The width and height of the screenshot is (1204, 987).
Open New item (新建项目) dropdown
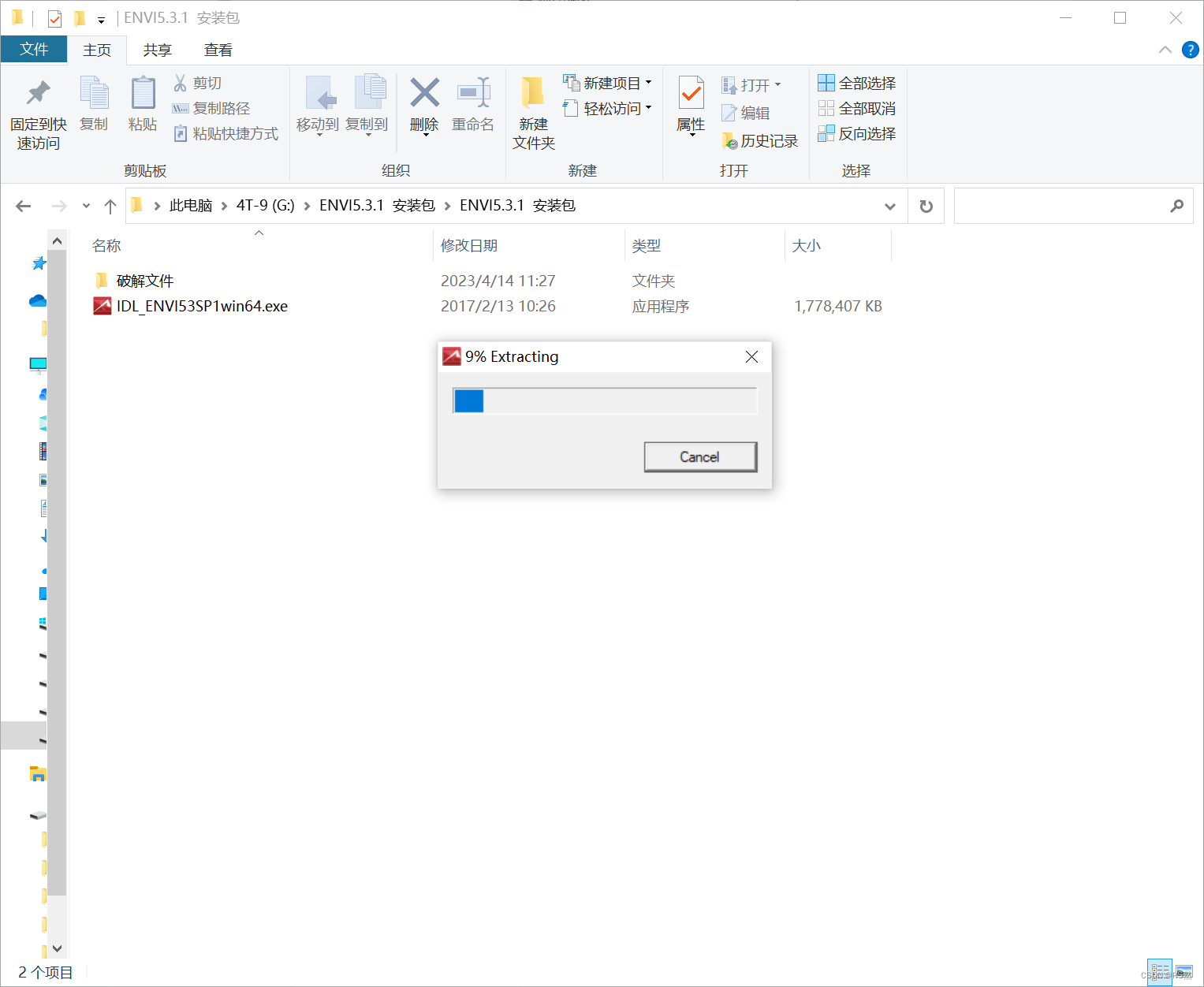pos(608,83)
